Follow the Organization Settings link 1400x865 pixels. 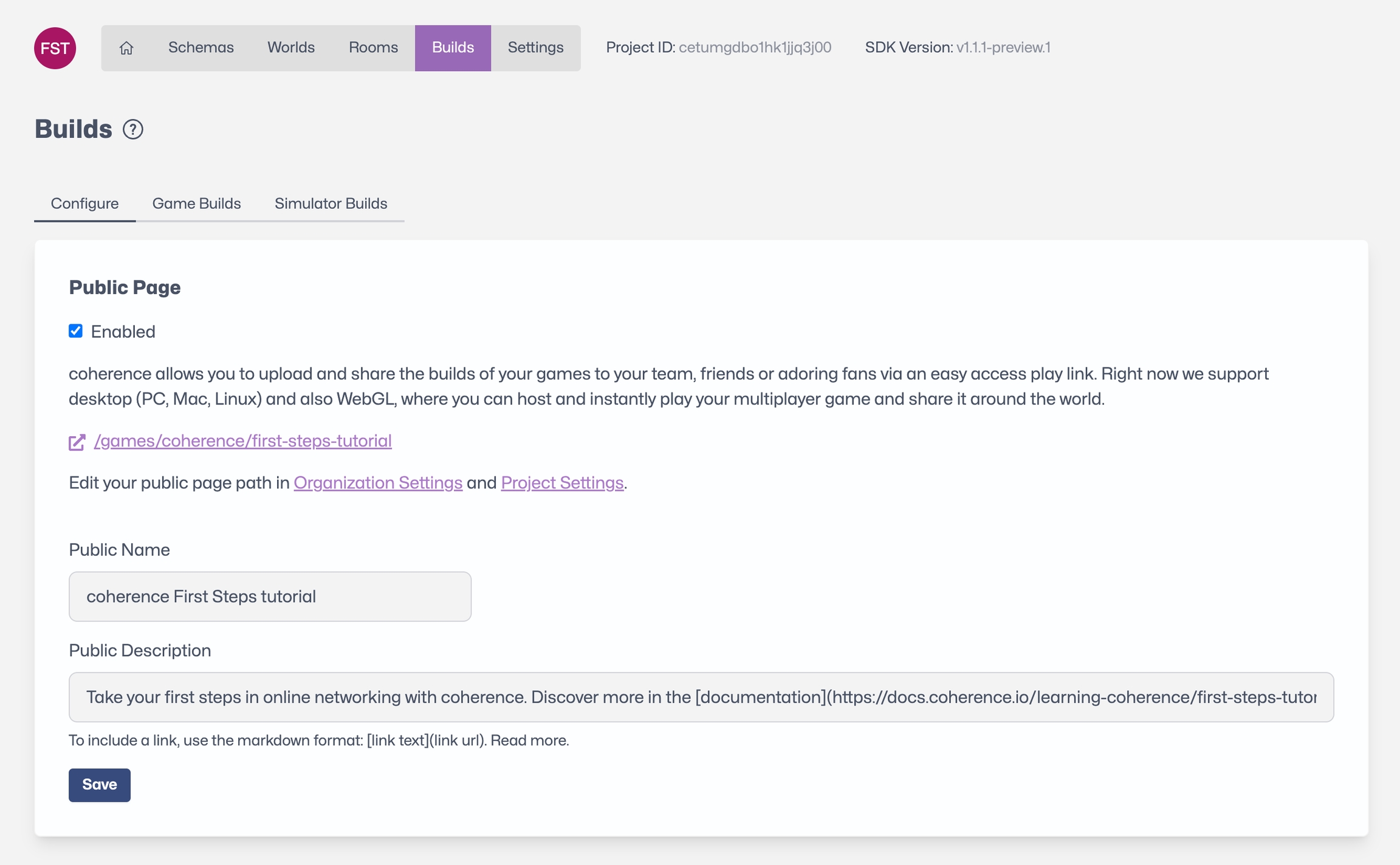[378, 483]
